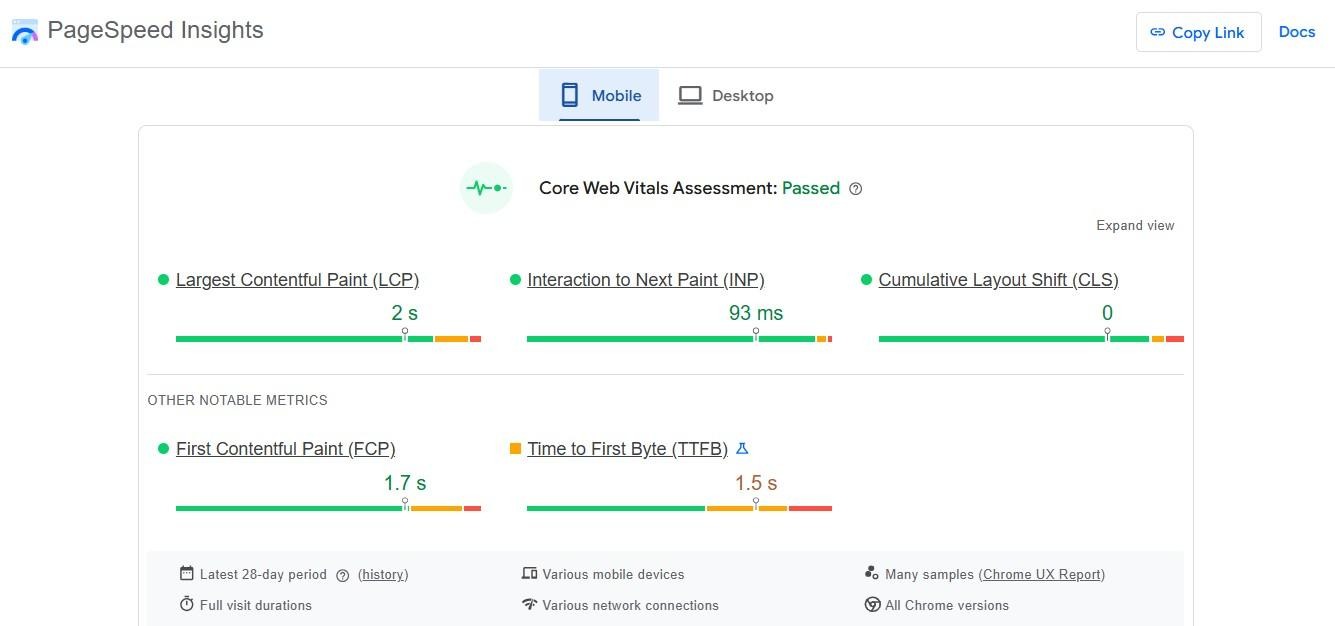Click the help icon next to Latest 28-day period
The image size is (1335, 626).
coord(343,575)
